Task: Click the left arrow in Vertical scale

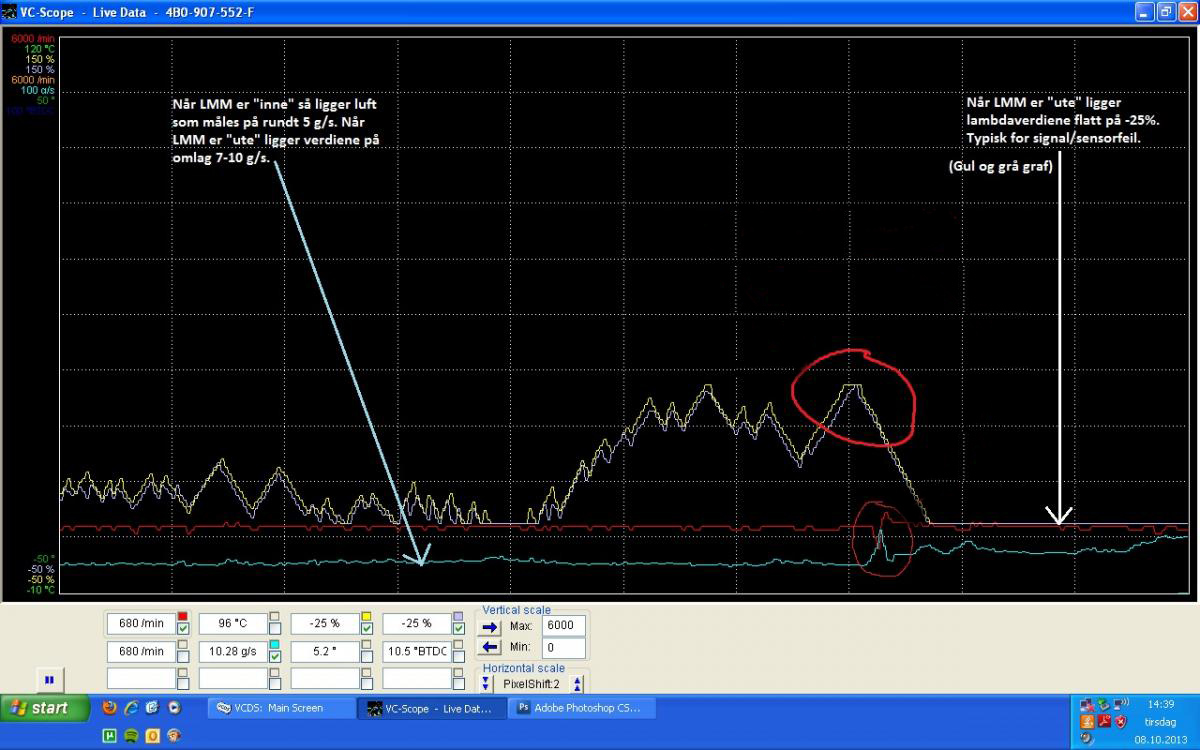Action: (x=490, y=647)
